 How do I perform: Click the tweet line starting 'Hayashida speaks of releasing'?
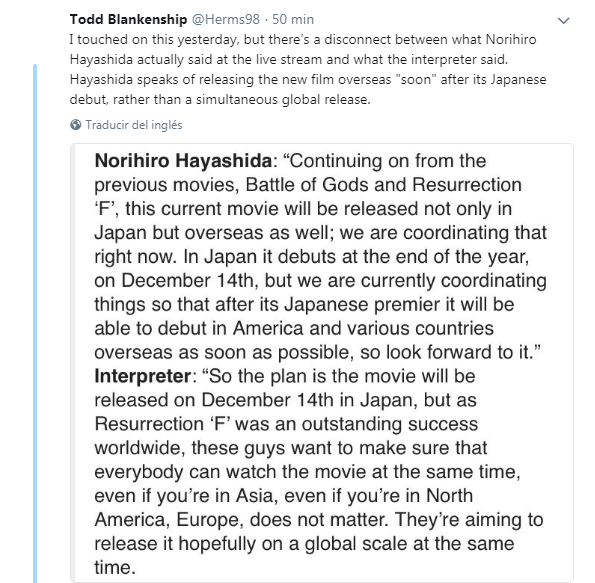tap(308, 79)
